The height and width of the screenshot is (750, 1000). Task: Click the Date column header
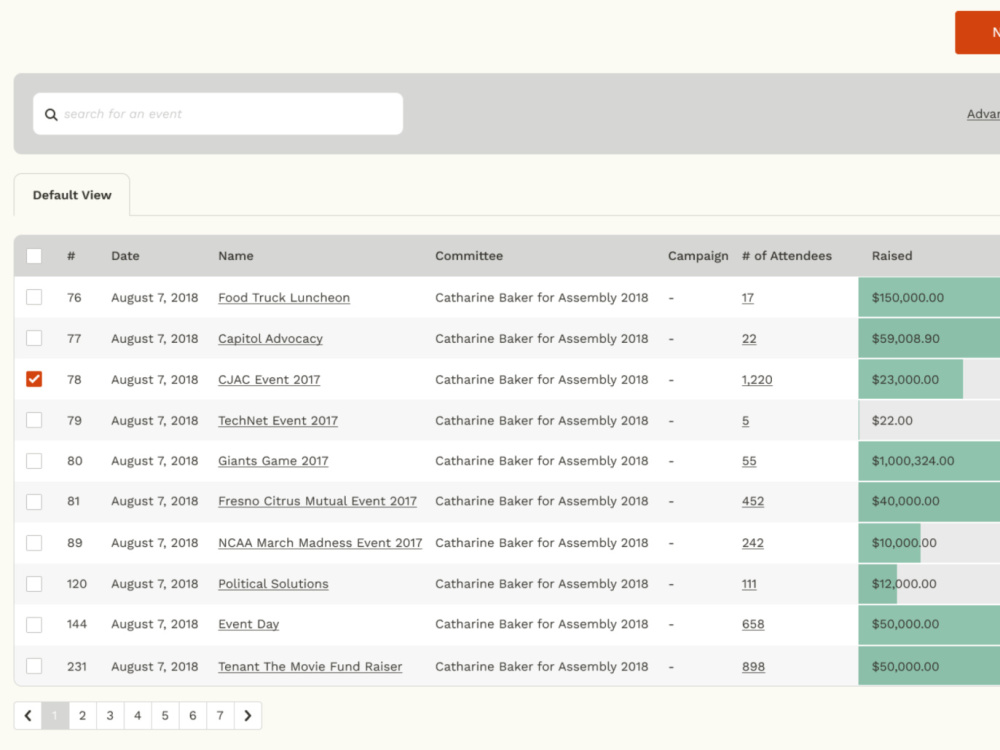pyautogui.click(x=125, y=256)
